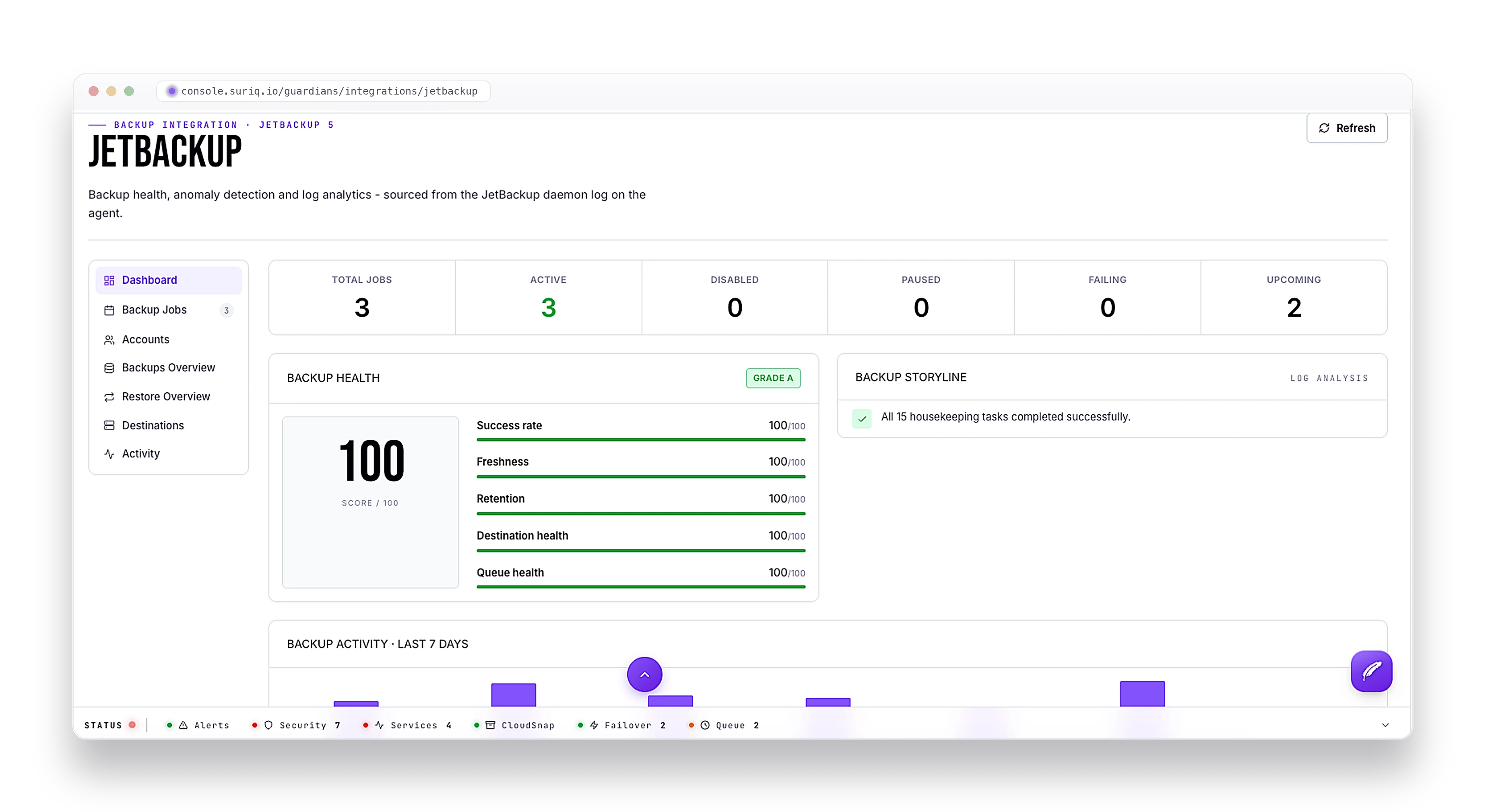Click the Total Jobs stat card
The height and width of the screenshot is (812, 1486).
pyautogui.click(x=362, y=298)
